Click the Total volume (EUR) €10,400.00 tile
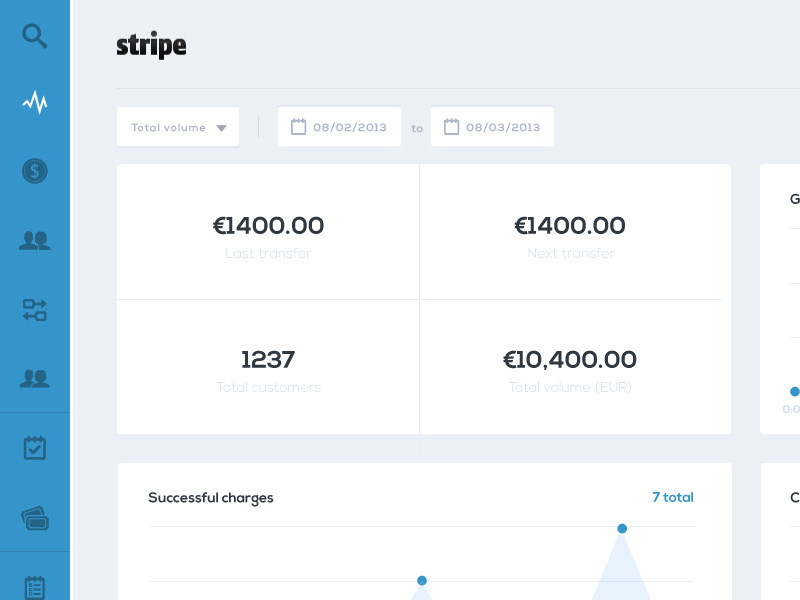This screenshot has width=800, height=600. (570, 368)
